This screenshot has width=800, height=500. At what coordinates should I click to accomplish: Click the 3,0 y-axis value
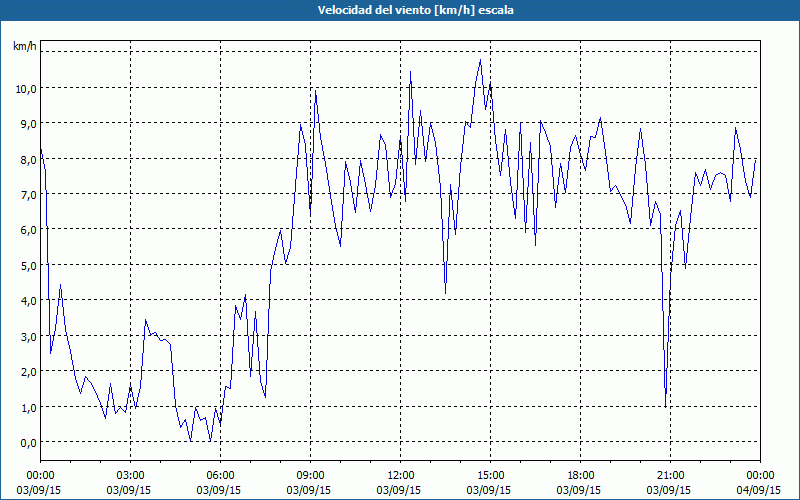[x=29, y=336]
